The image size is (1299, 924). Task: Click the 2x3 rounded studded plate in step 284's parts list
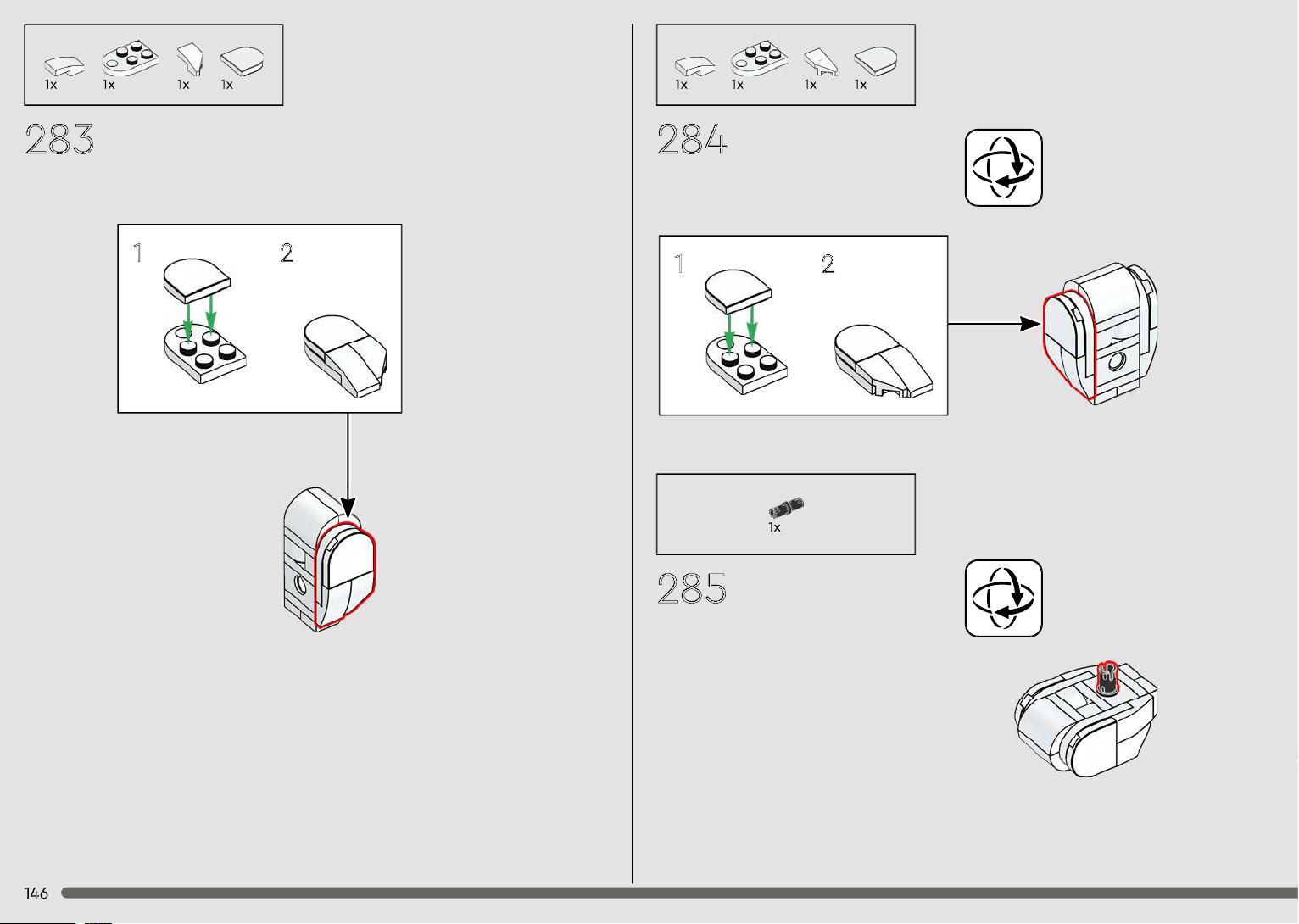pyautogui.click(x=759, y=58)
